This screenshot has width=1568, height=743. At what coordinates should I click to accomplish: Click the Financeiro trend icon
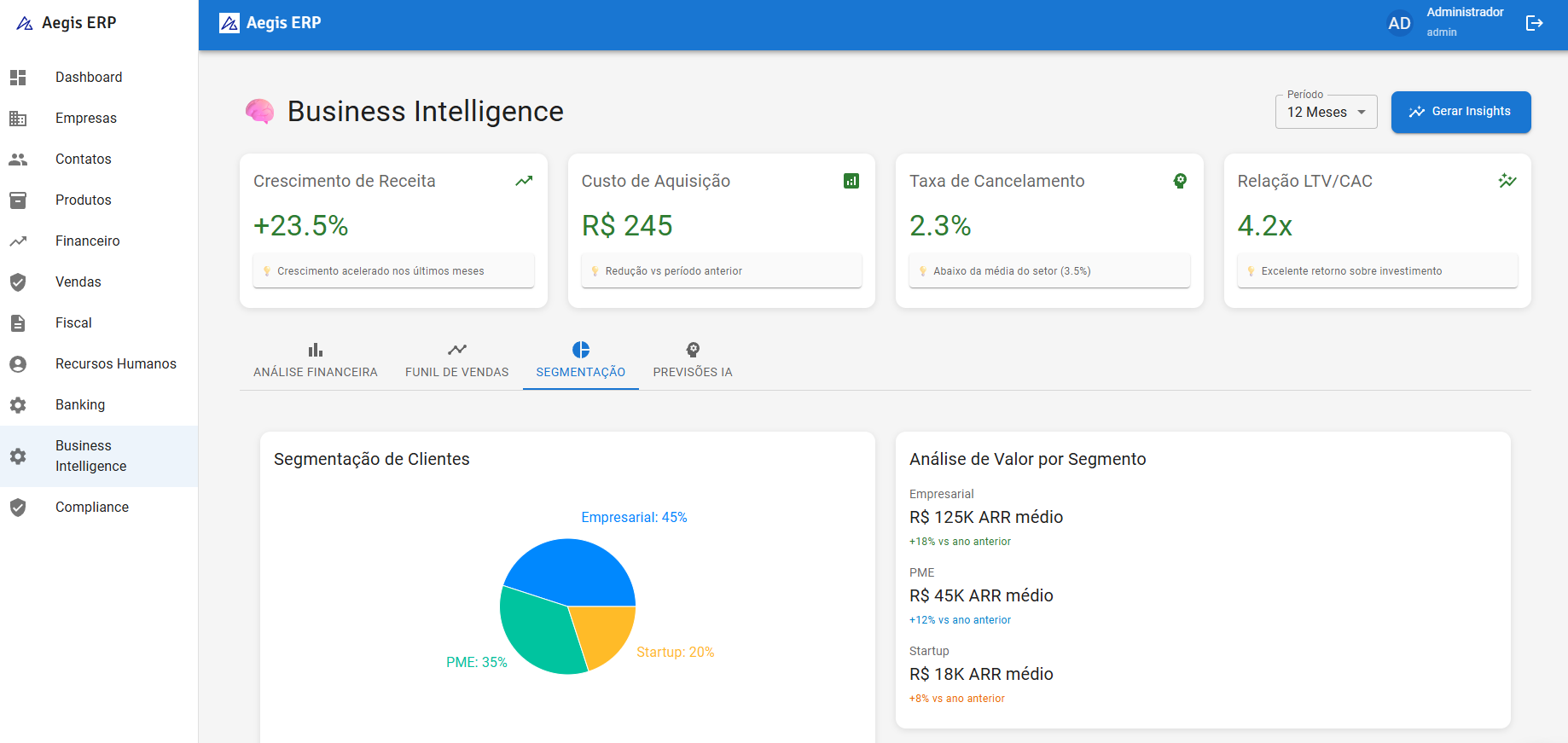tap(18, 241)
